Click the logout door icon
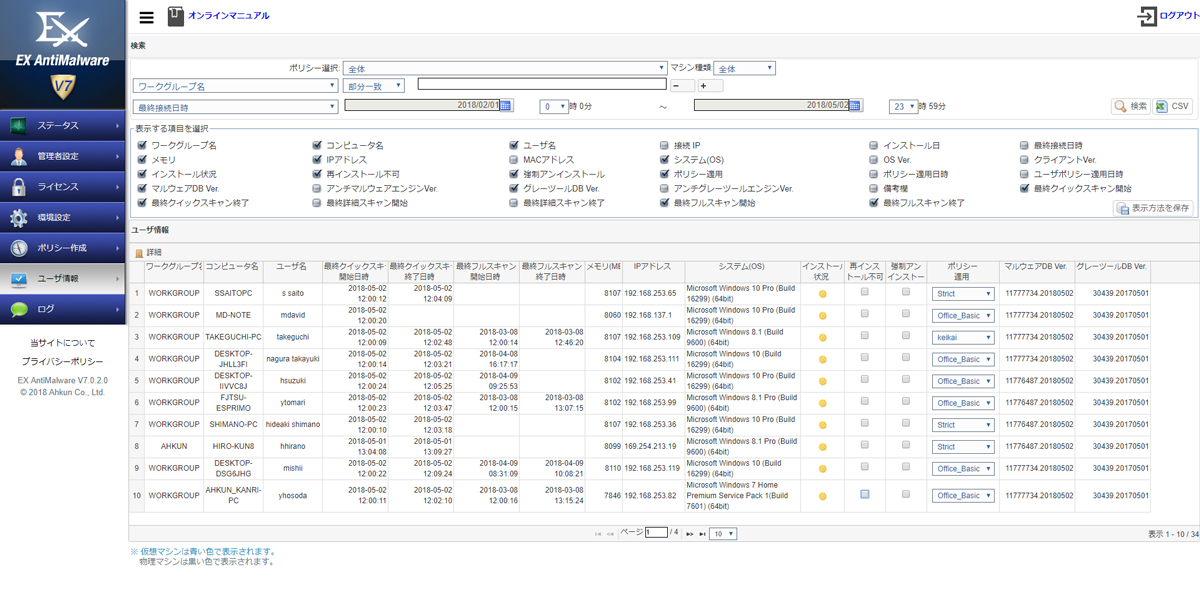This screenshot has height=591, width=1200. point(1147,16)
